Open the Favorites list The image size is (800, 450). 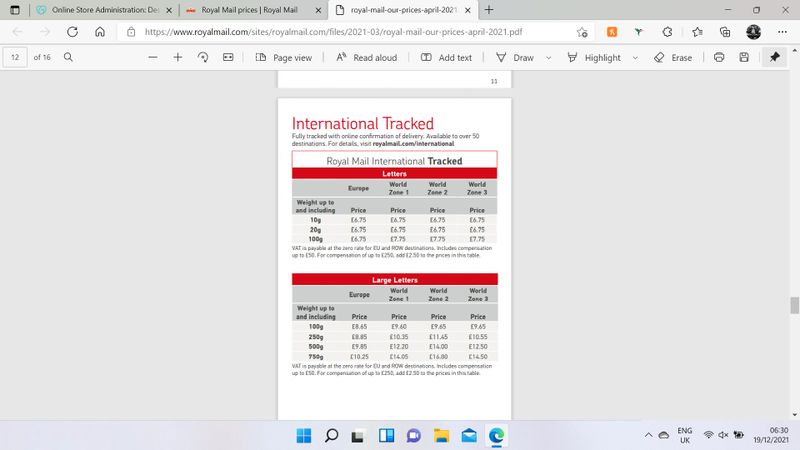(697, 32)
